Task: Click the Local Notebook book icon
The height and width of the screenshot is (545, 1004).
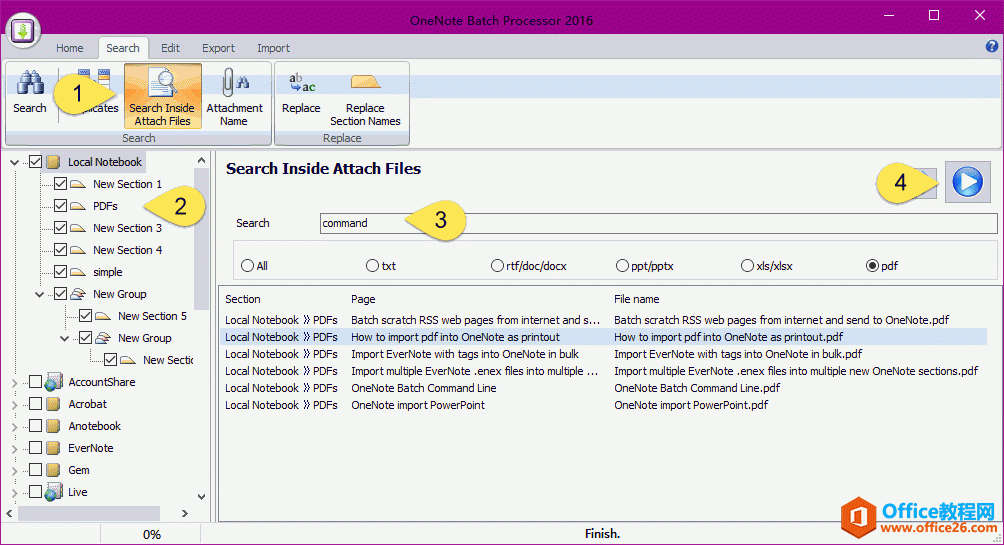Action: click(x=53, y=162)
